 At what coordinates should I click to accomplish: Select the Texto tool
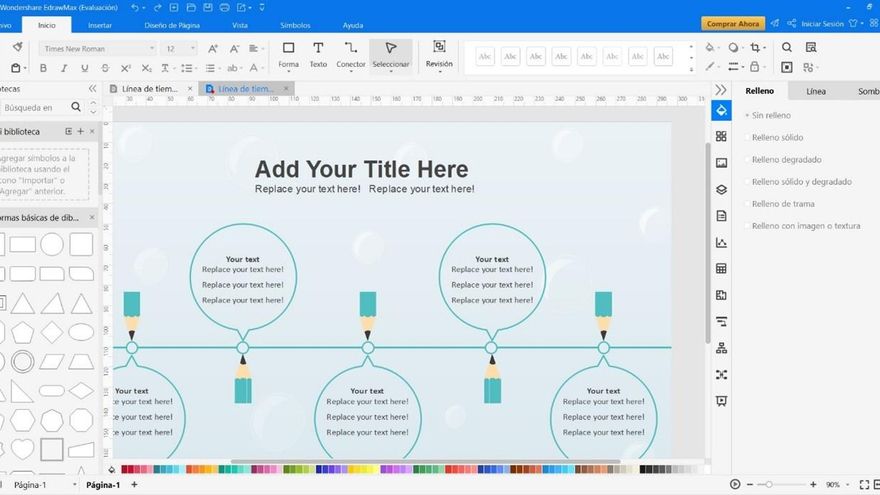click(318, 54)
